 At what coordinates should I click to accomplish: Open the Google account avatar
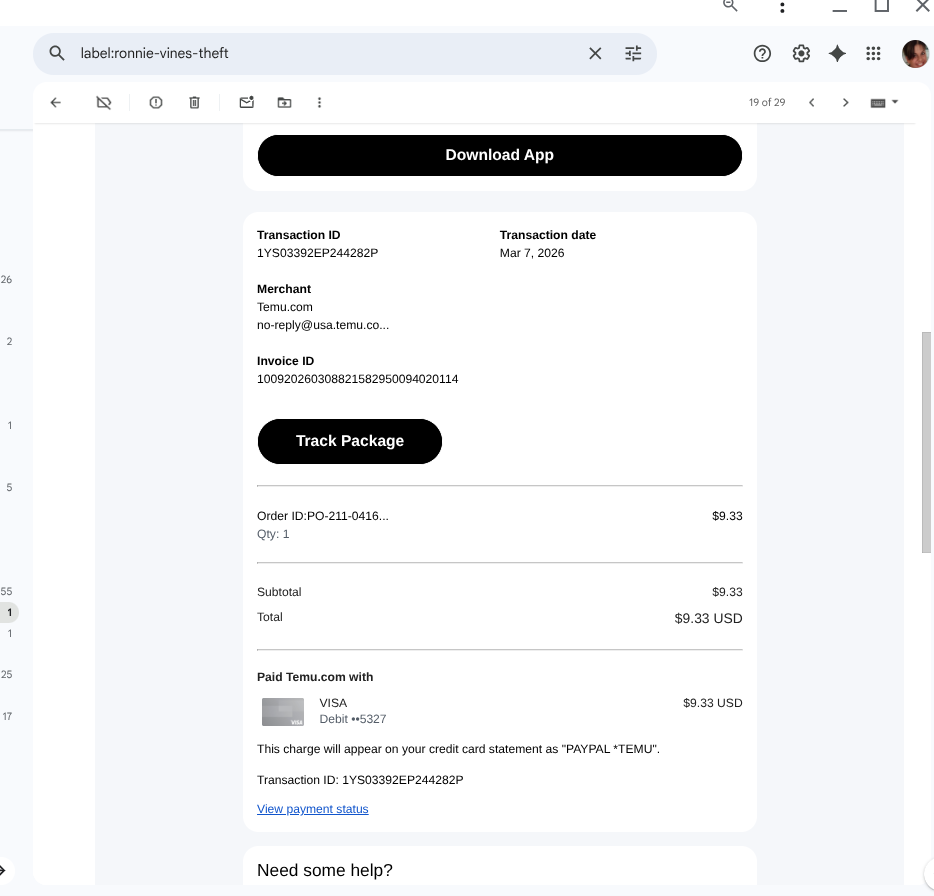click(915, 54)
